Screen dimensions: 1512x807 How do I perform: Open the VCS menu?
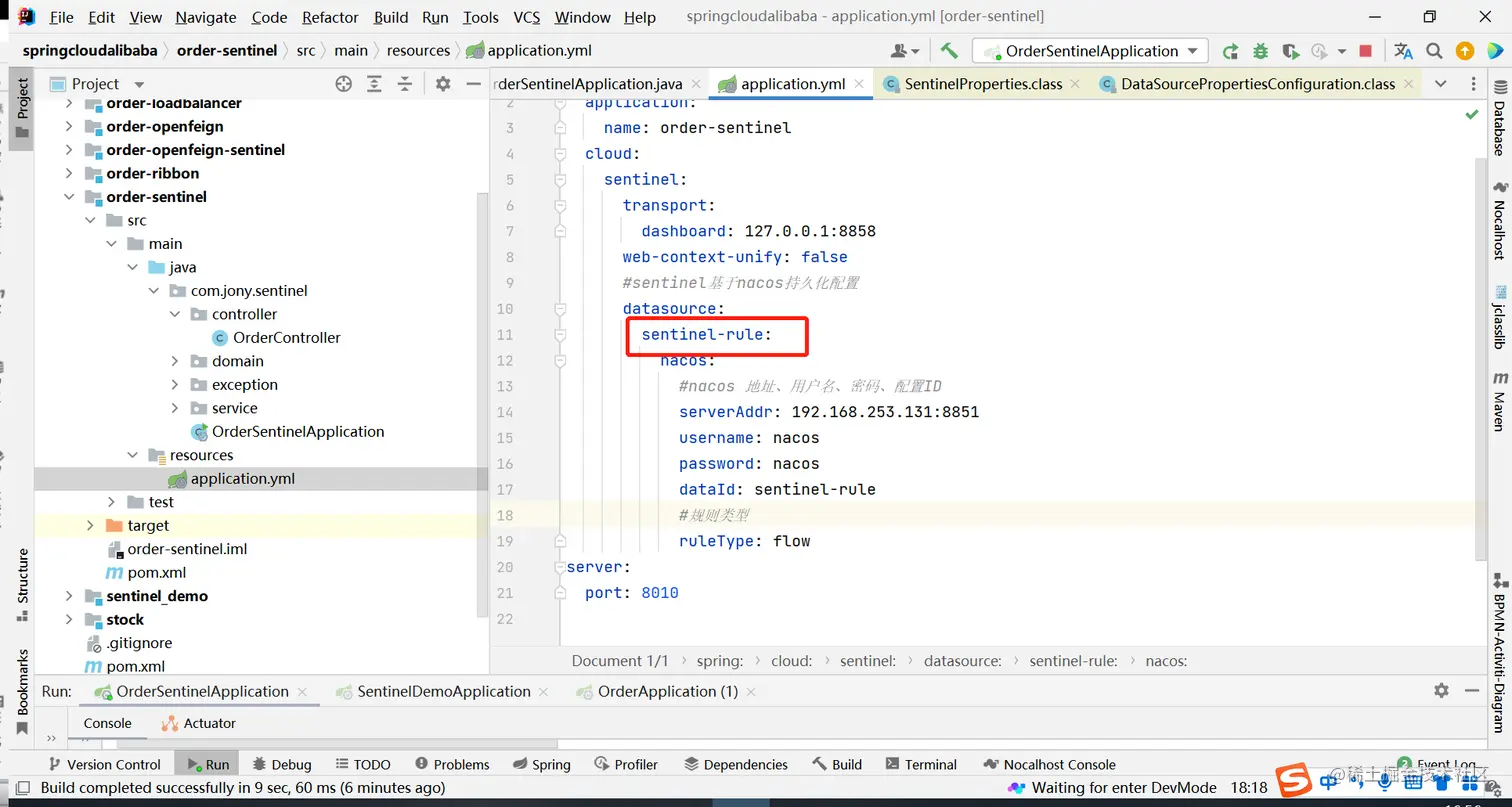526,17
